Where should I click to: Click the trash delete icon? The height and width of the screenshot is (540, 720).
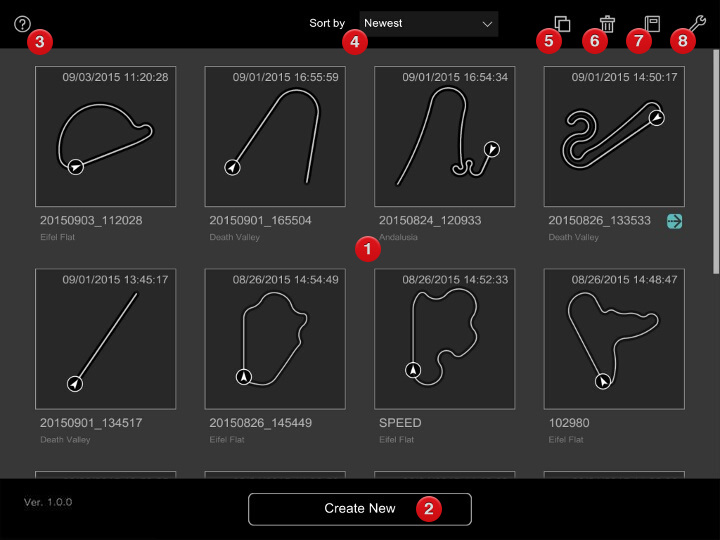(607, 23)
